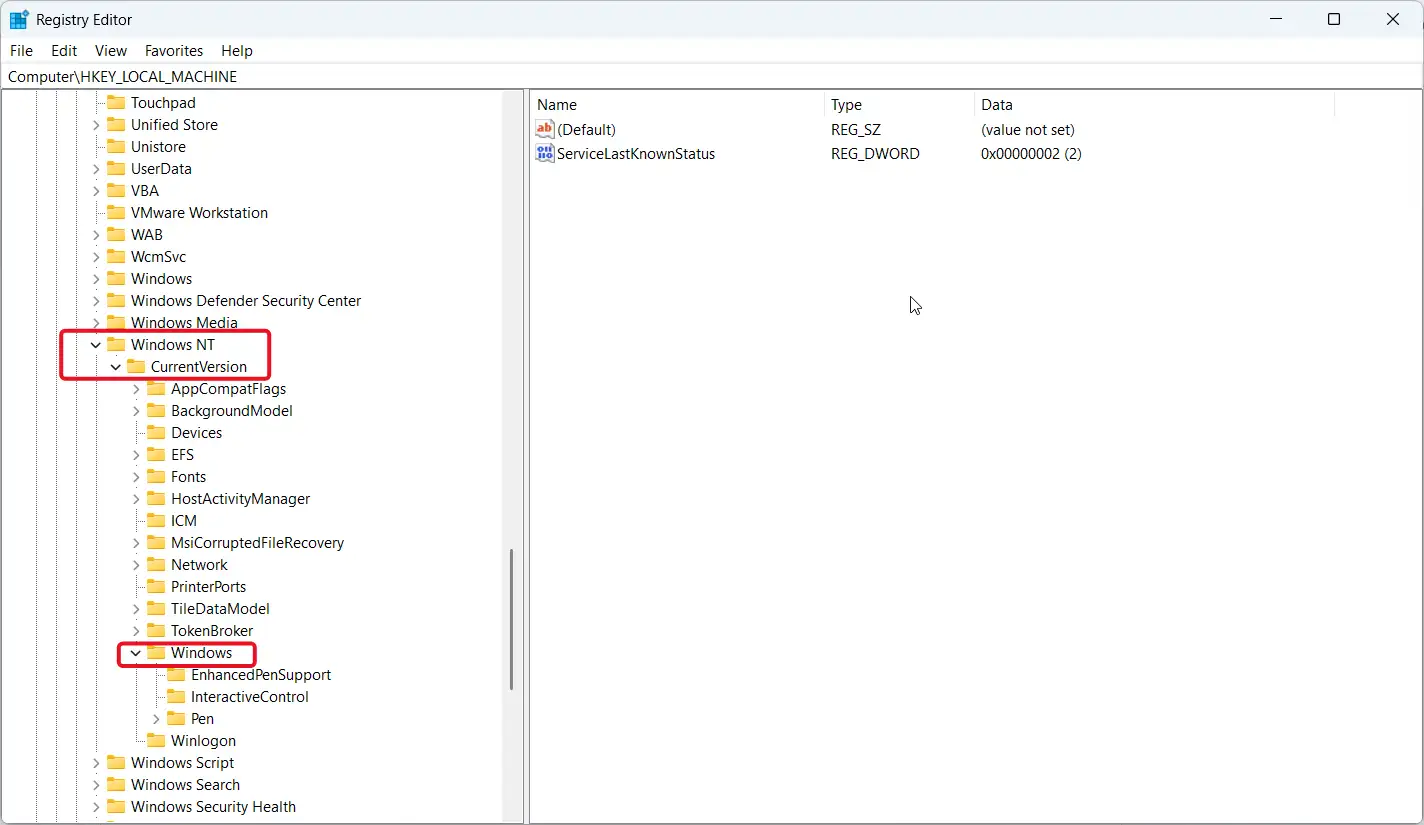Open the View menu
The height and width of the screenshot is (825, 1424).
[111, 51]
